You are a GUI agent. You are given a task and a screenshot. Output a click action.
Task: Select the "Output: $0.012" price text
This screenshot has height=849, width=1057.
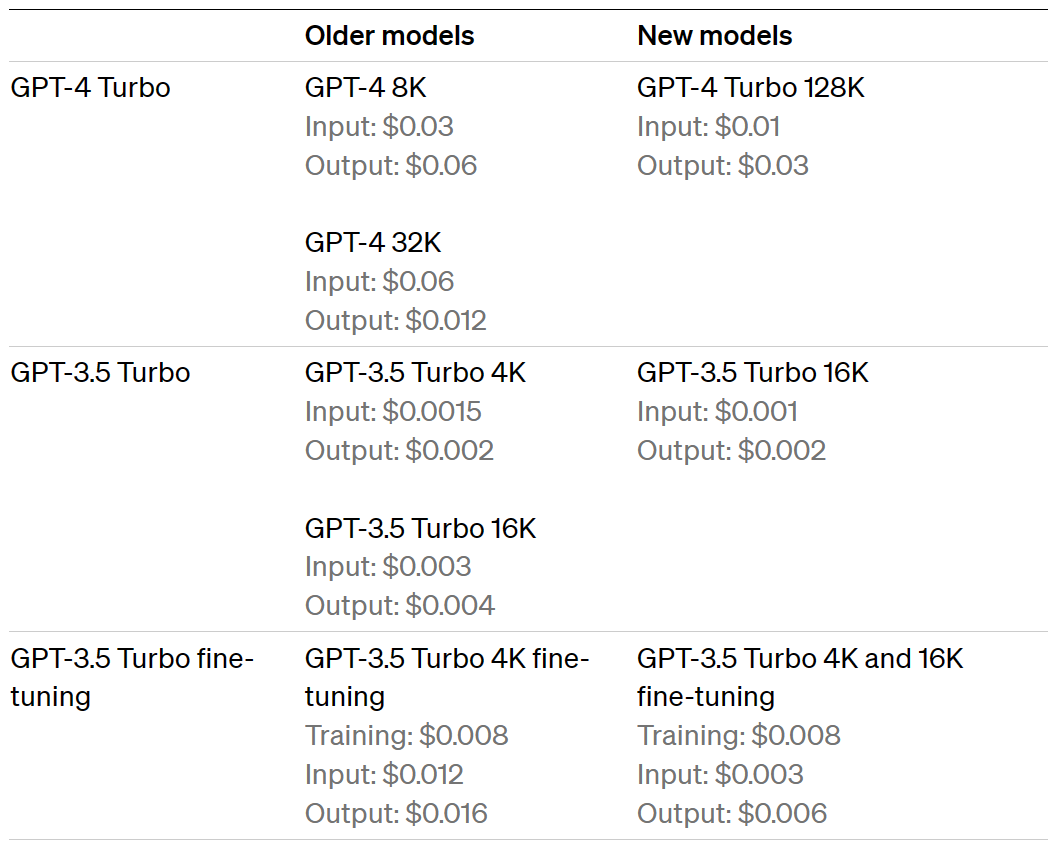click(395, 321)
